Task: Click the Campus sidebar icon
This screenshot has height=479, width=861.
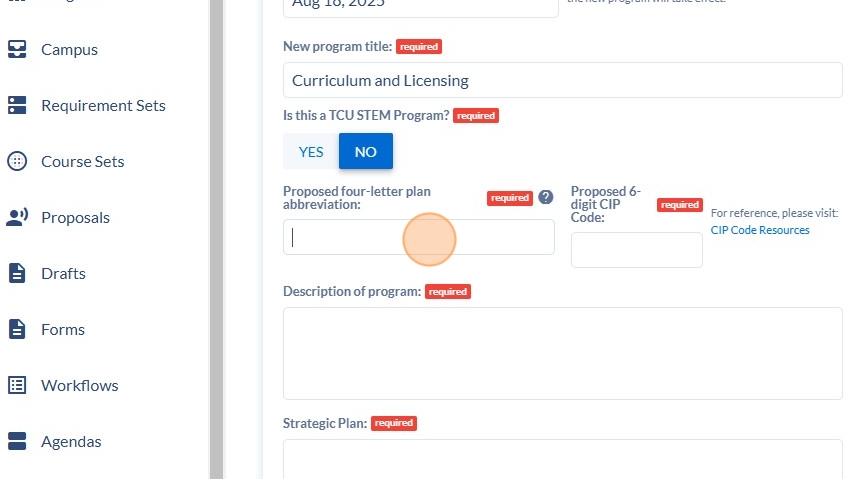Action: tap(17, 49)
